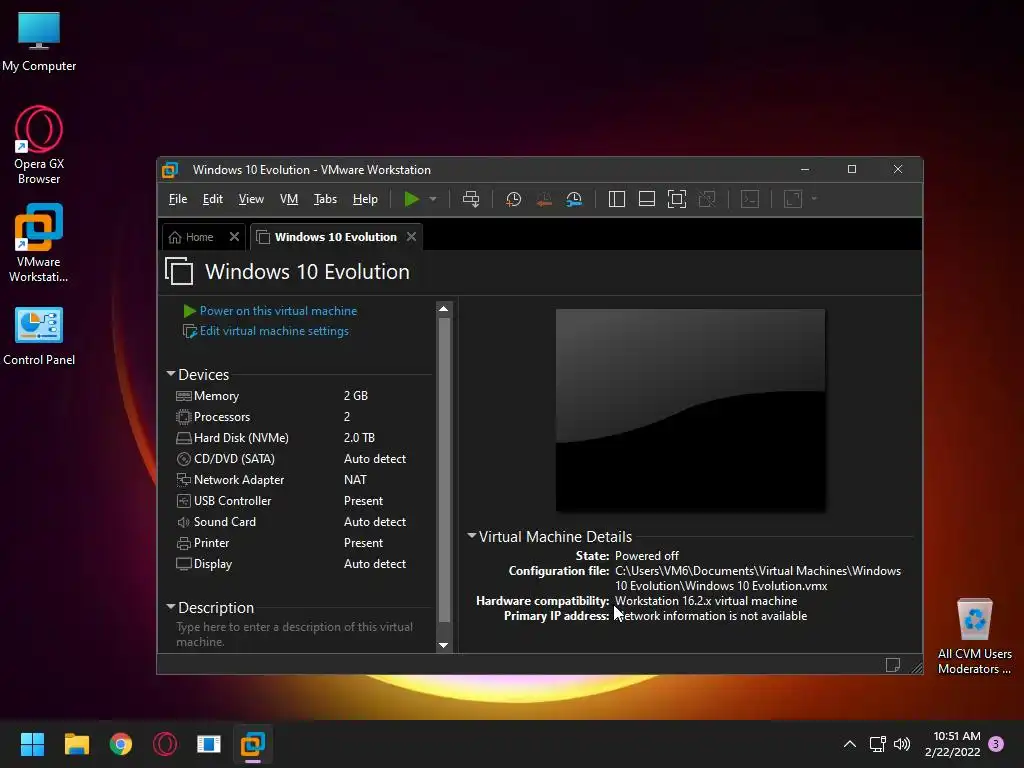Open the notification badge showing 3
Image resolution: width=1024 pixels, height=768 pixels.
pyautogui.click(x=997, y=744)
